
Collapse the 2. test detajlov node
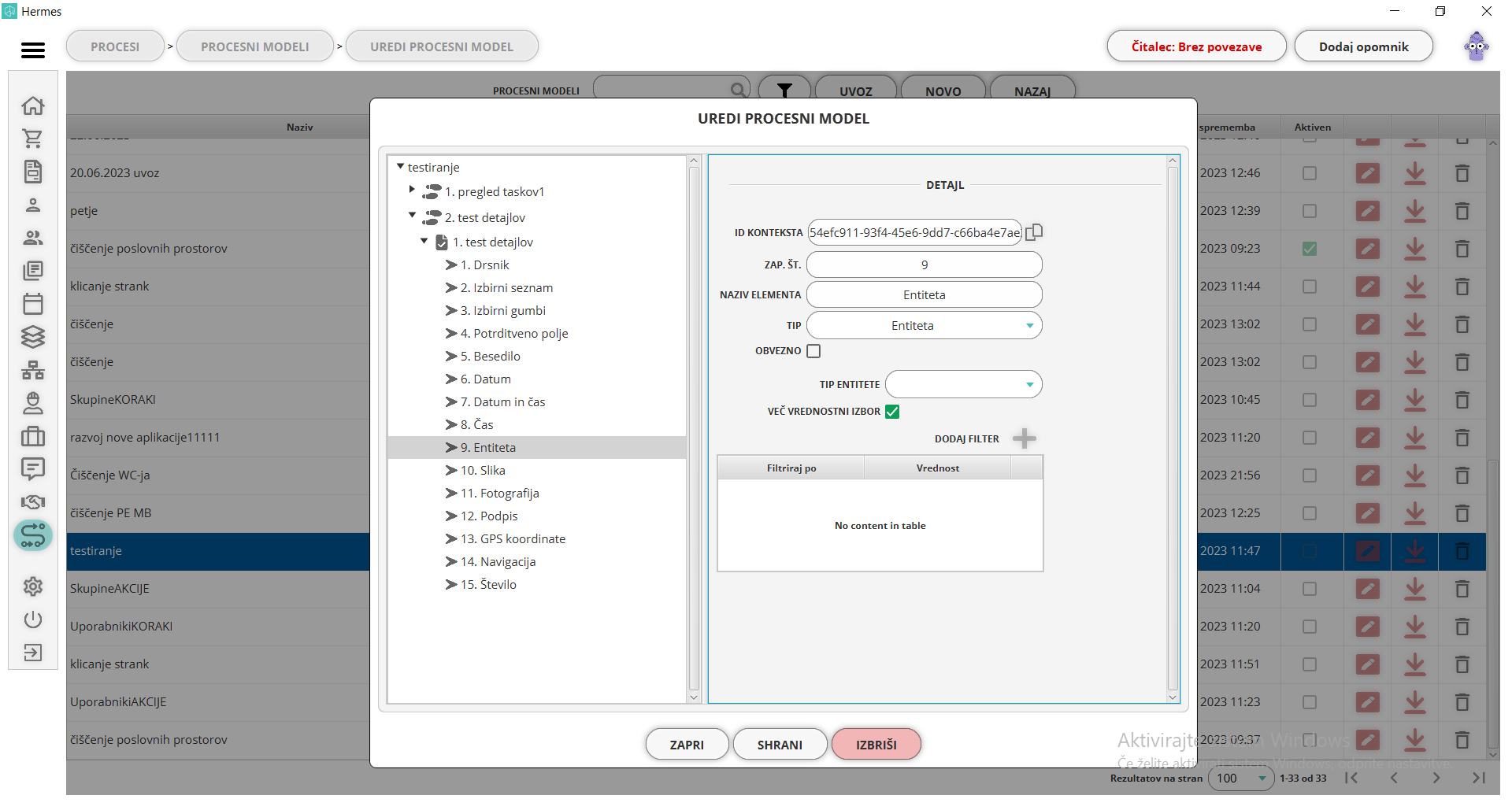pos(412,215)
